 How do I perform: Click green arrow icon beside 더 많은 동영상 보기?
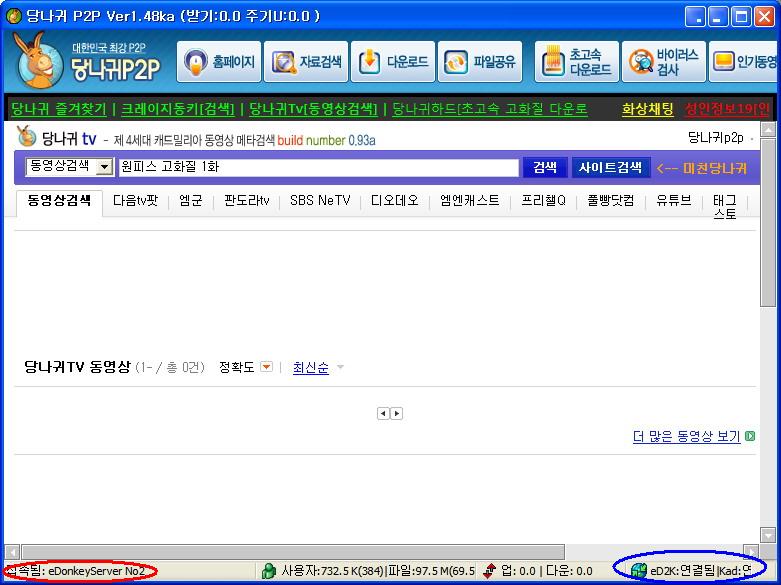click(750, 437)
